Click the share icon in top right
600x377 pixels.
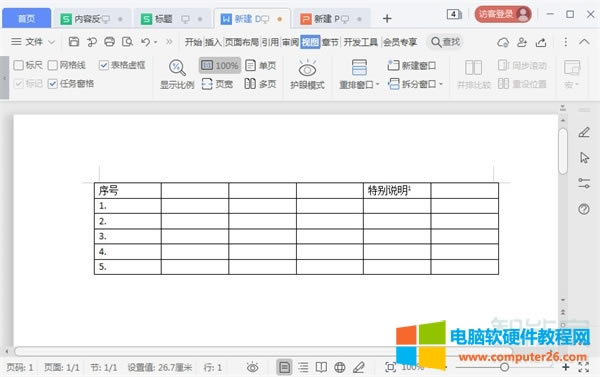(541, 42)
